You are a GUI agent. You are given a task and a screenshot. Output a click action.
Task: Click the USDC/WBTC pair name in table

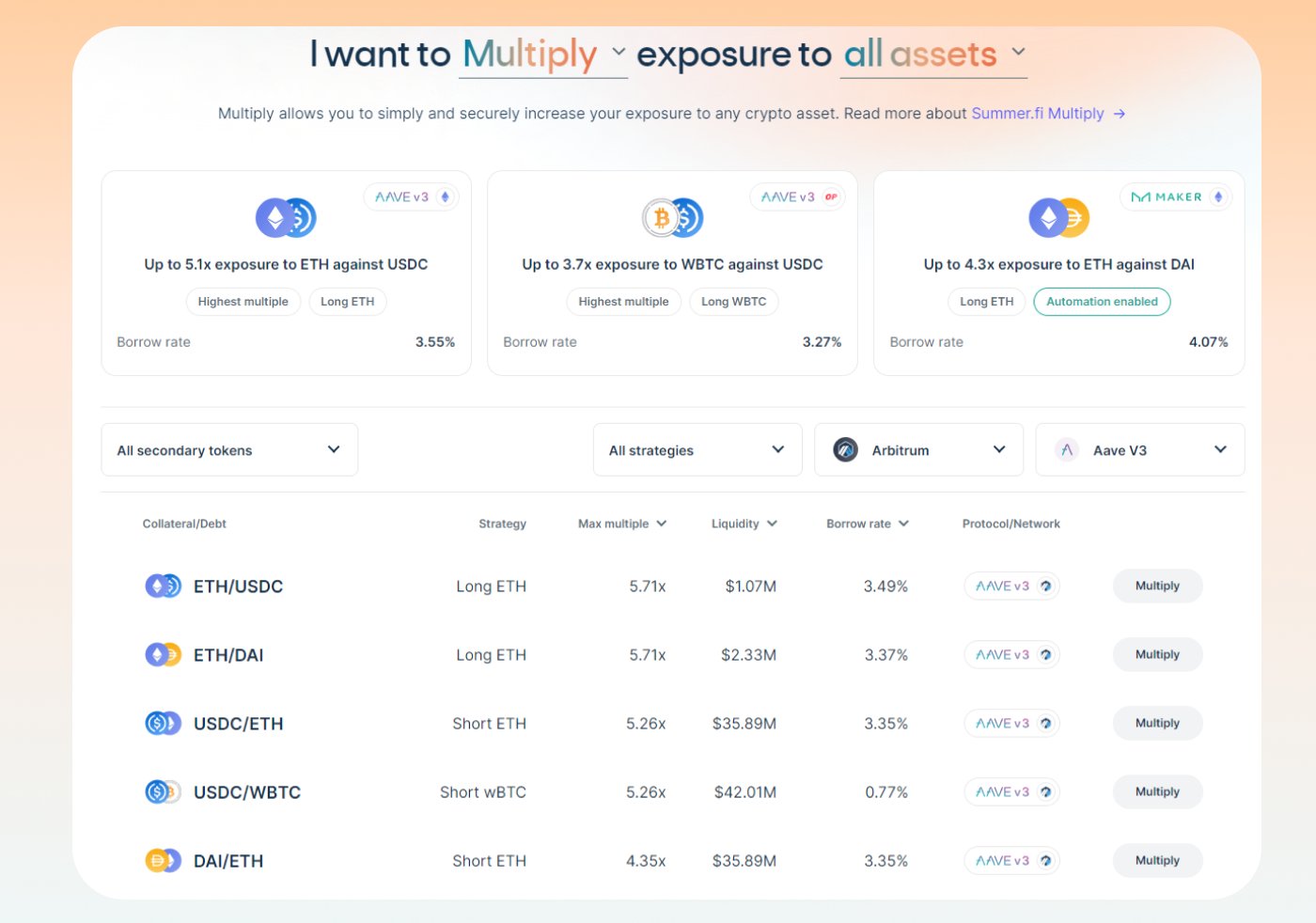[247, 792]
